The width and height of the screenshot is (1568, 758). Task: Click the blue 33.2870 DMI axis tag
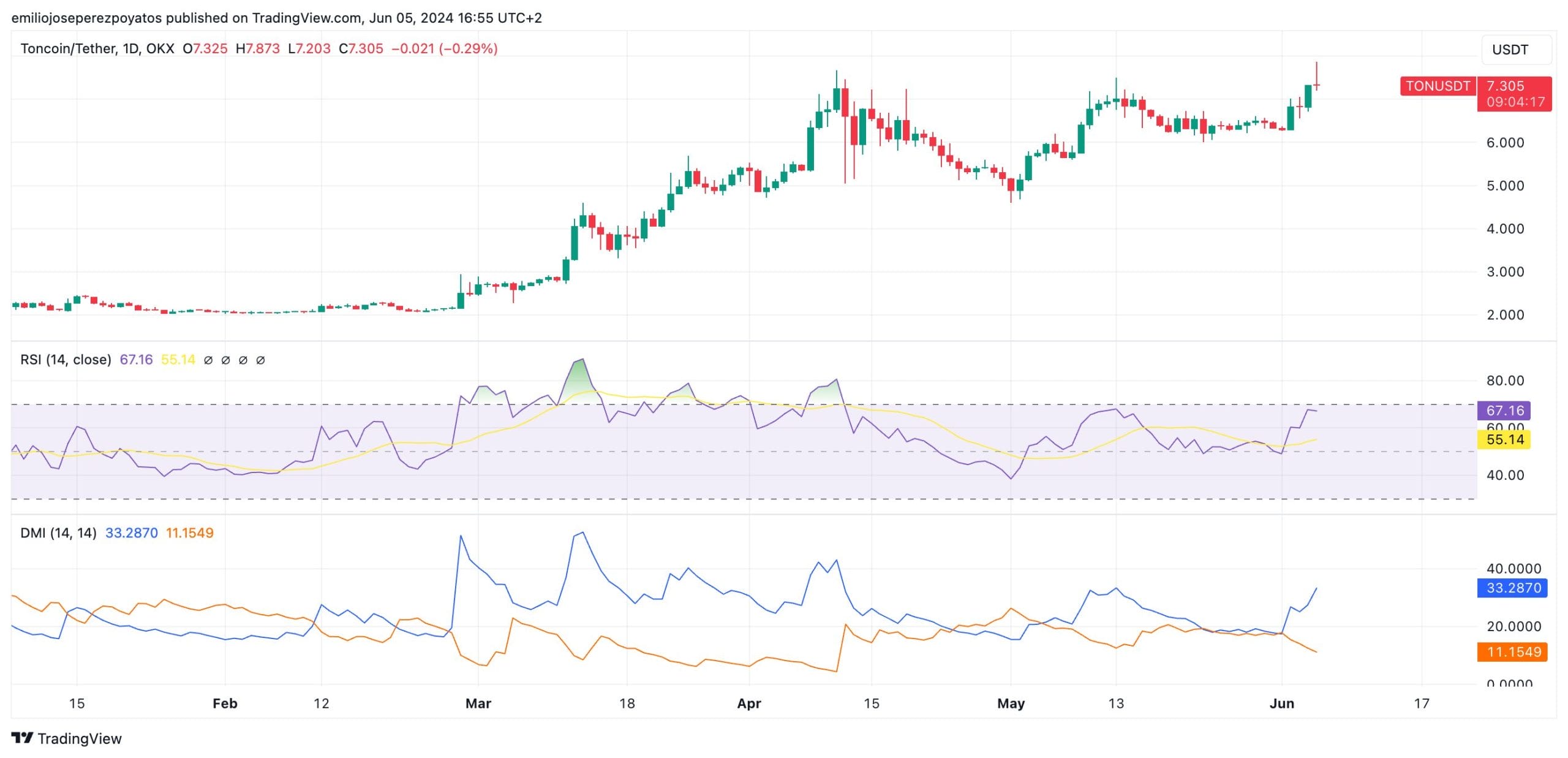1512,588
